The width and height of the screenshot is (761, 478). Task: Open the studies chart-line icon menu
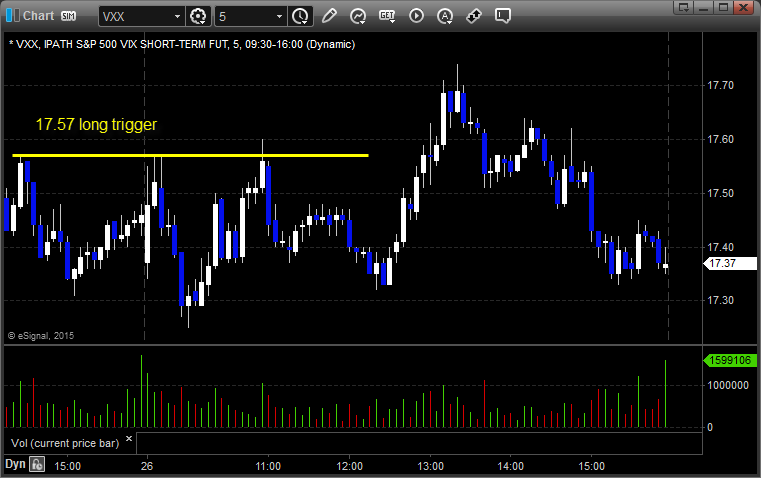point(358,16)
